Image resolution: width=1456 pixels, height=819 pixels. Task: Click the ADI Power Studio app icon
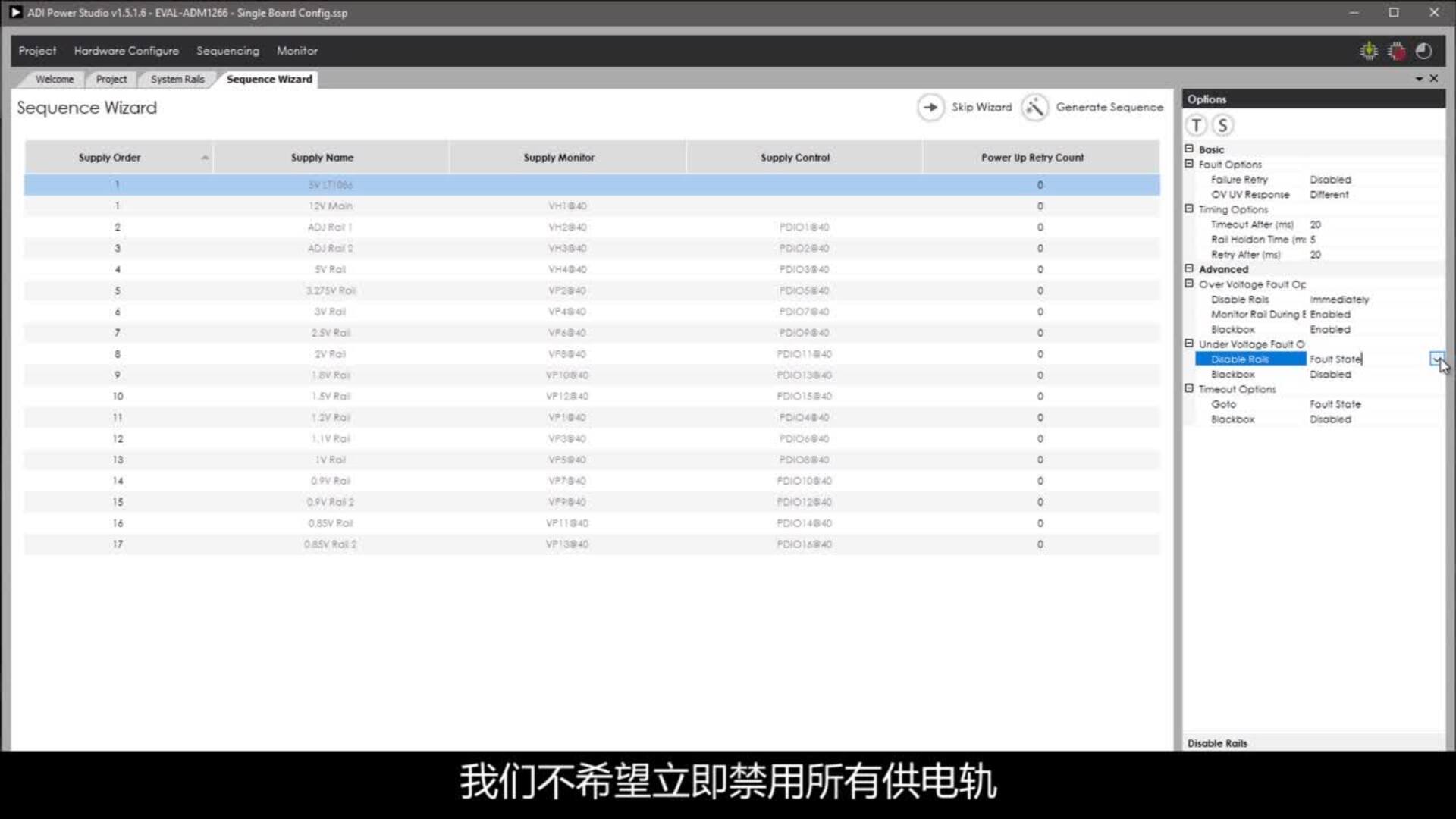[x=15, y=12]
